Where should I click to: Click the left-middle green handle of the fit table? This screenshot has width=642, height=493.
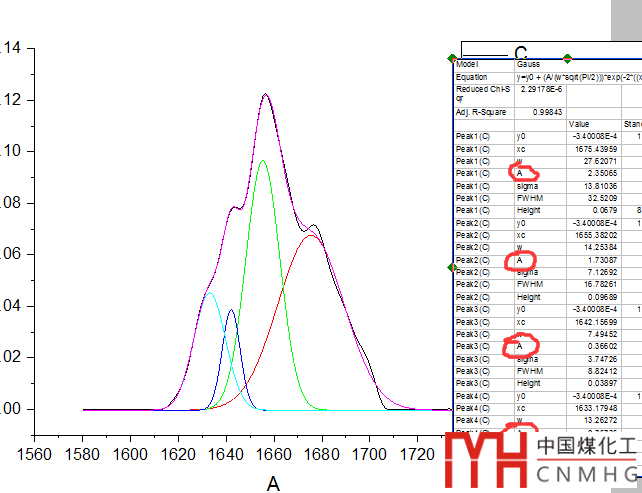(452, 266)
